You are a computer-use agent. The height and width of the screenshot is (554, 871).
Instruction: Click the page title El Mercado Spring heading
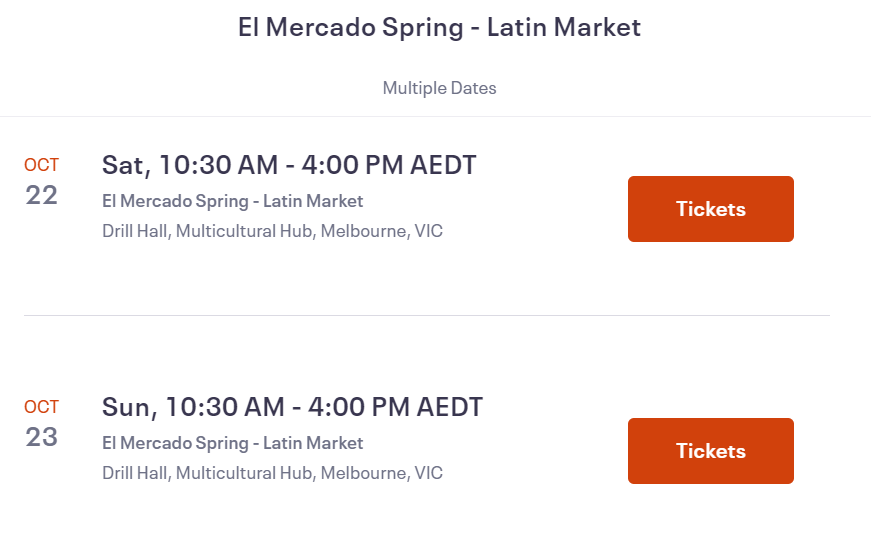pos(439,27)
